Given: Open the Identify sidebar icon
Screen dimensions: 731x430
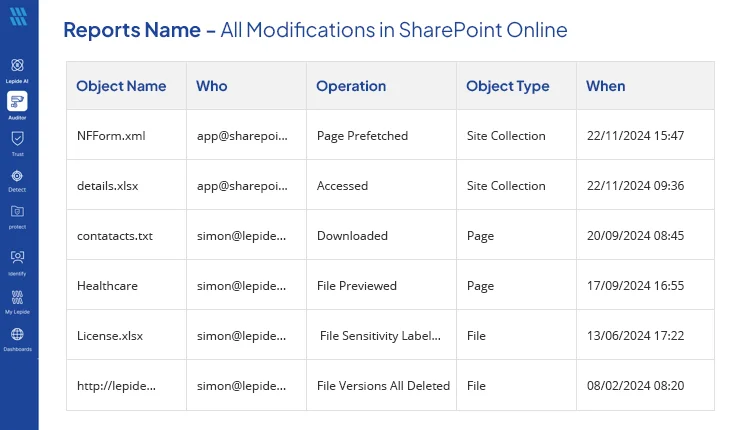Looking at the screenshot, I should click(17, 257).
